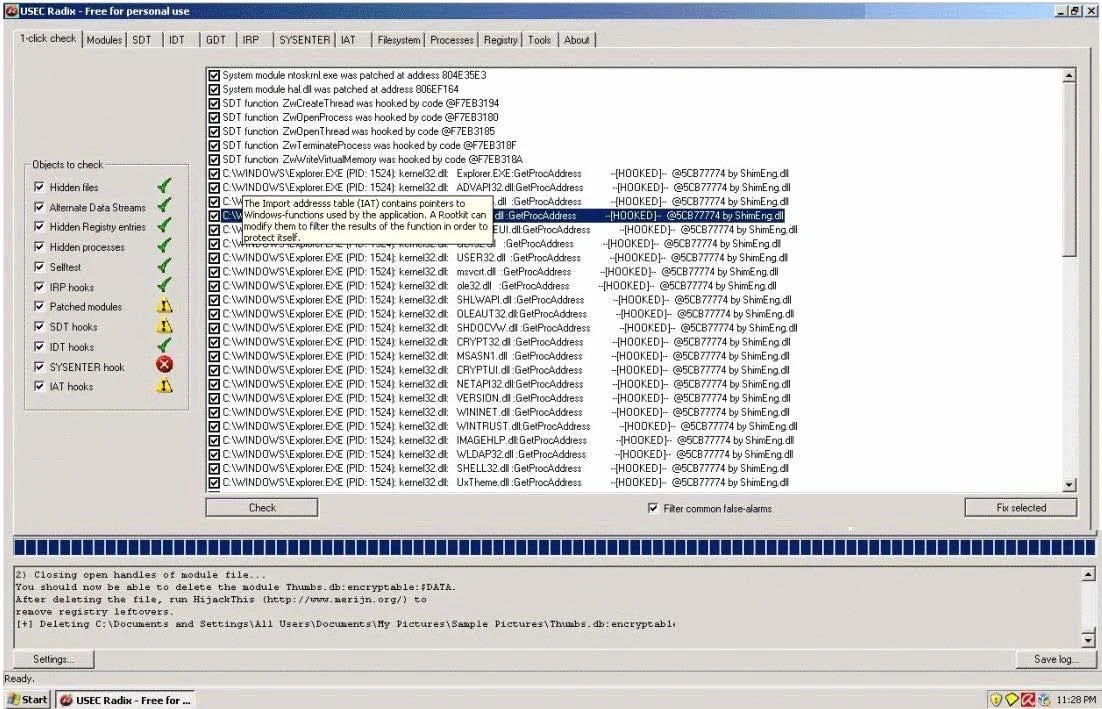The width and height of the screenshot is (1102, 709).
Task: Select the WININET.dll GetProcAddress hooked row
Action: pos(505,412)
